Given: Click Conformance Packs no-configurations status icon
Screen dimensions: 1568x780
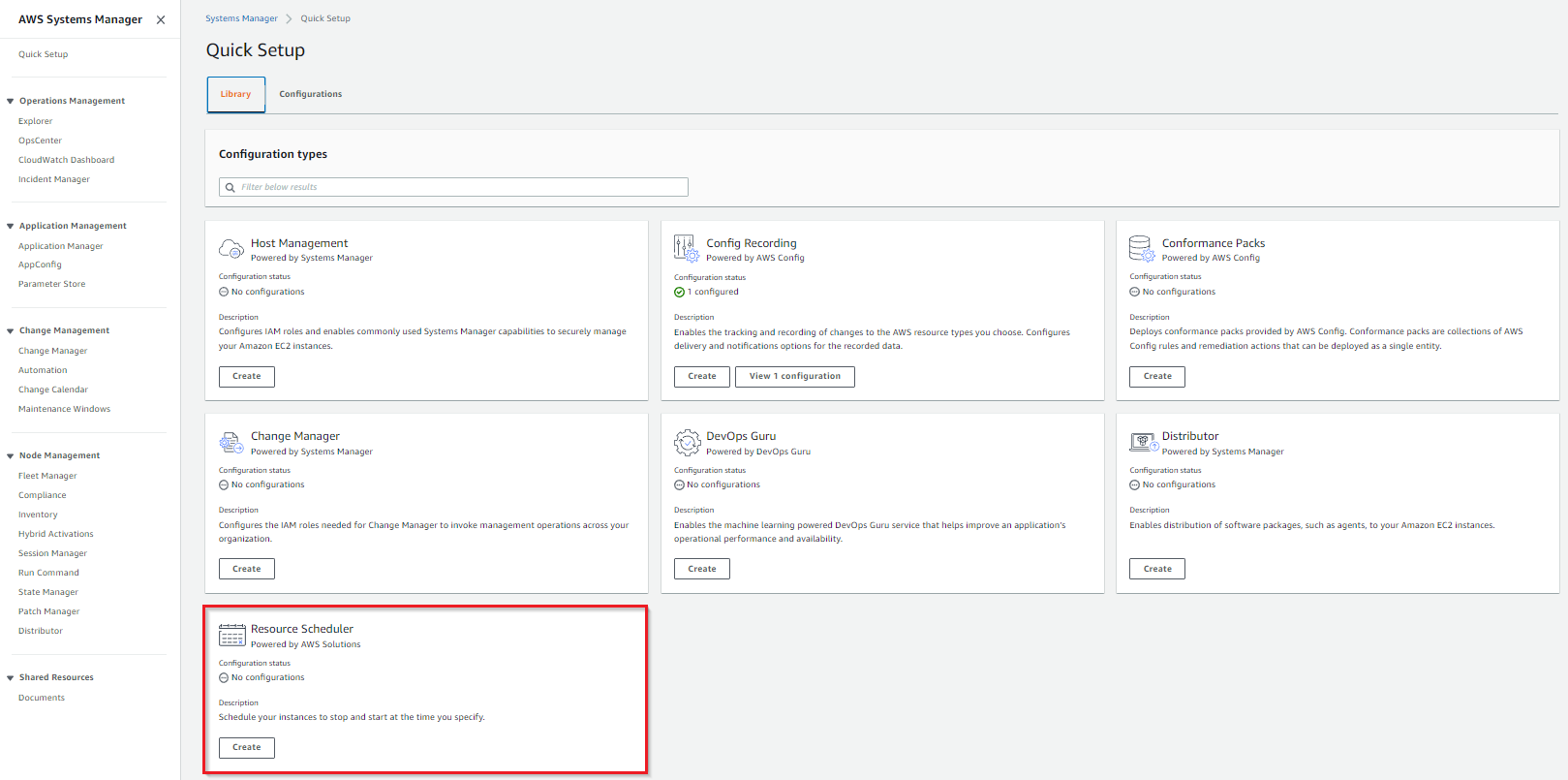Looking at the screenshot, I should pyautogui.click(x=1134, y=292).
